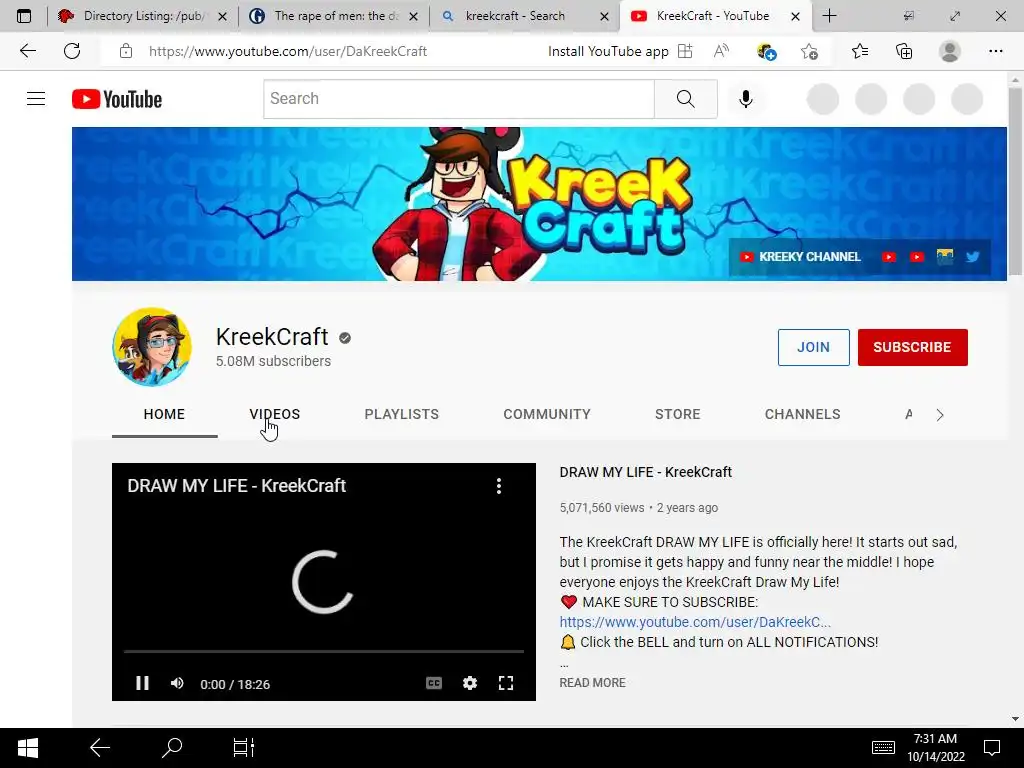Viewport: 1024px width, 768px height.
Task: Click the browser address bar URL
Action: (x=288, y=51)
